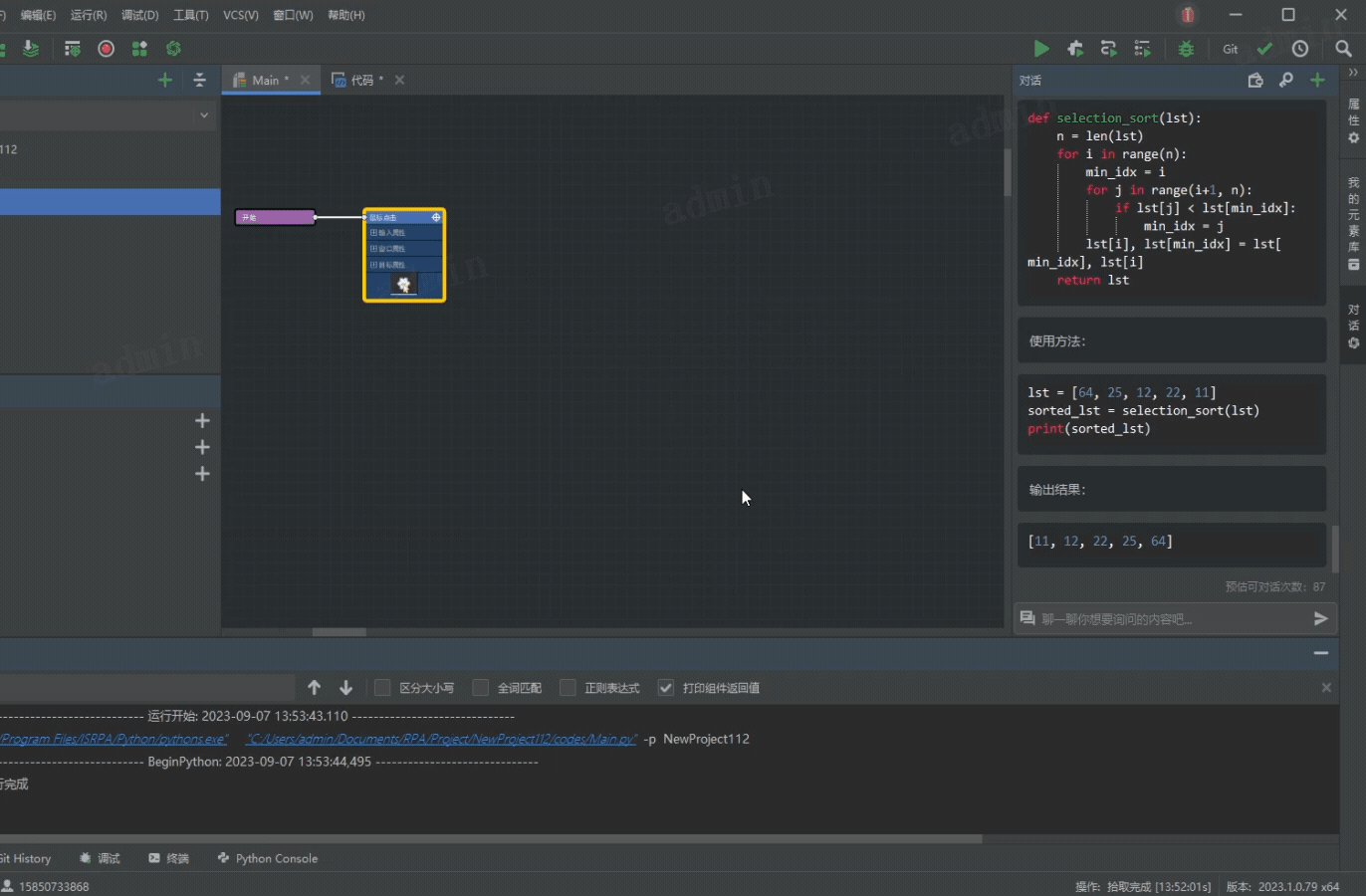This screenshot has width=1366, height=896.
Task: Switch to the 代码 tab
Action: pyautogui.click(x=361, y=81)
